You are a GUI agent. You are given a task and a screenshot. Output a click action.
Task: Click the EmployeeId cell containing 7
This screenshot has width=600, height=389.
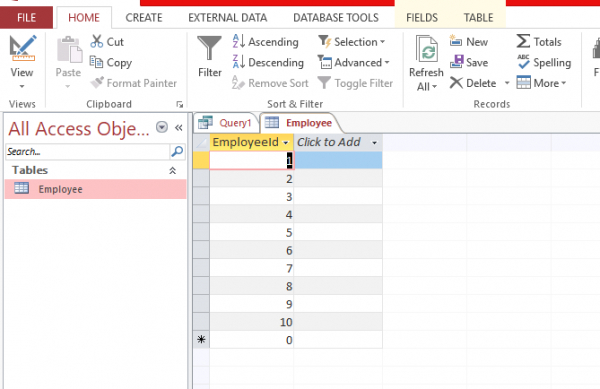pyautogui.click(x=251, y=268)
